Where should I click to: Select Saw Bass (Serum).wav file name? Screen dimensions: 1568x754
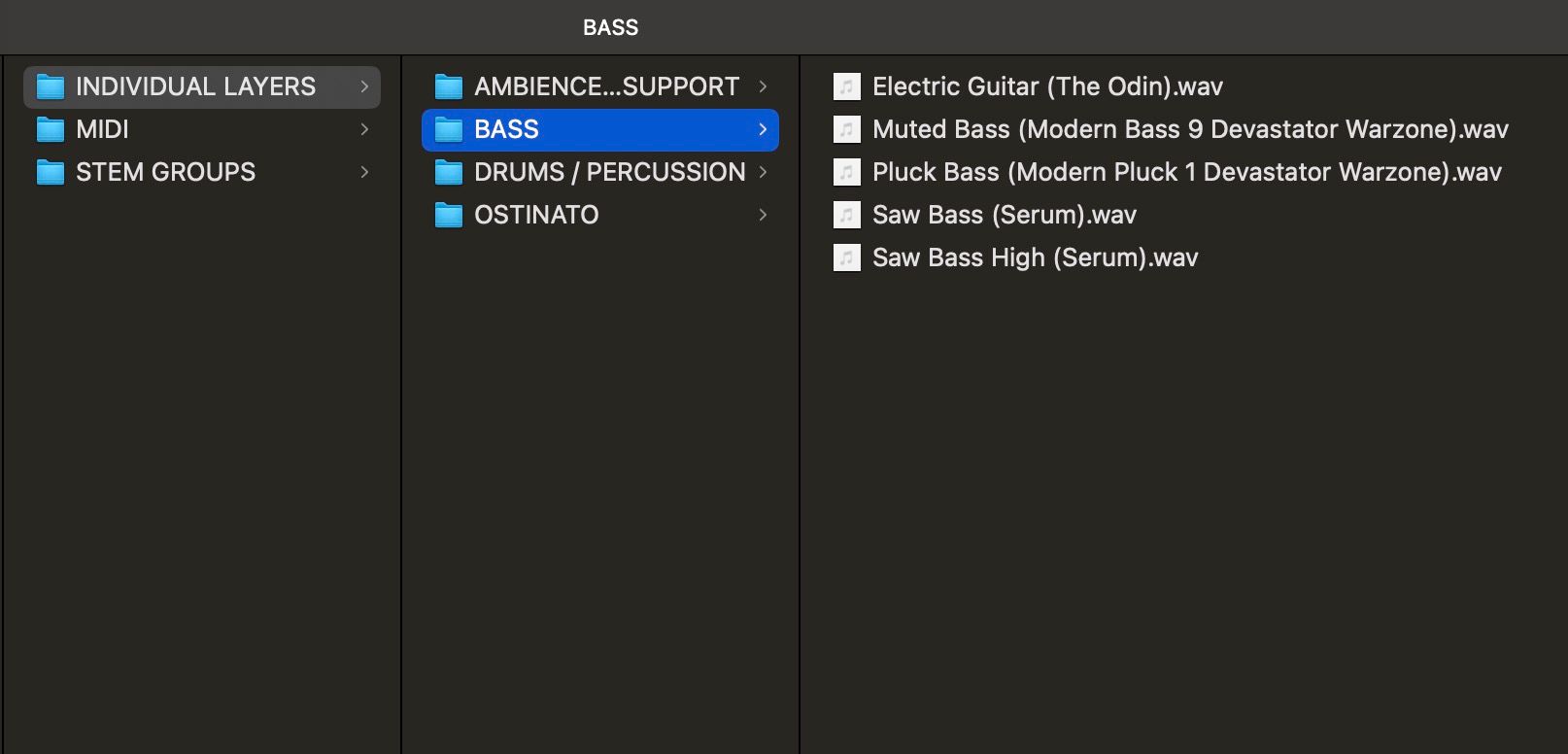tap(1004, 215)
